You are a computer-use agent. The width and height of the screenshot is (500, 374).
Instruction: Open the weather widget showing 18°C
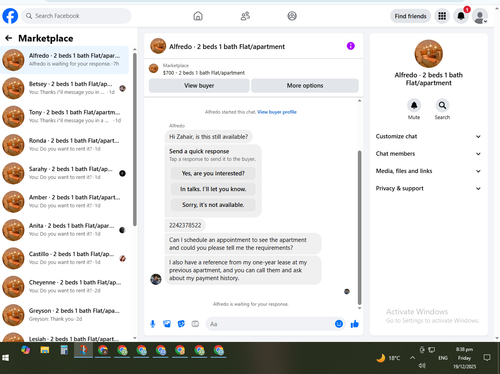tap(388, 358)
